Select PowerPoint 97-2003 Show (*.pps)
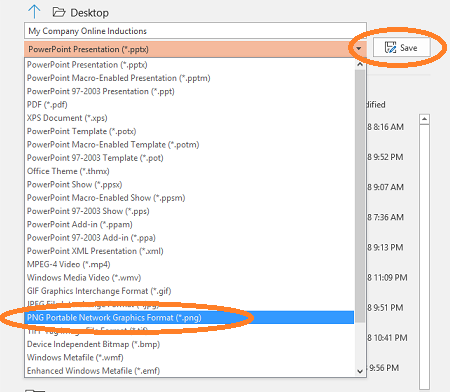Screen dimensions: 450x392 coord(190,211)
